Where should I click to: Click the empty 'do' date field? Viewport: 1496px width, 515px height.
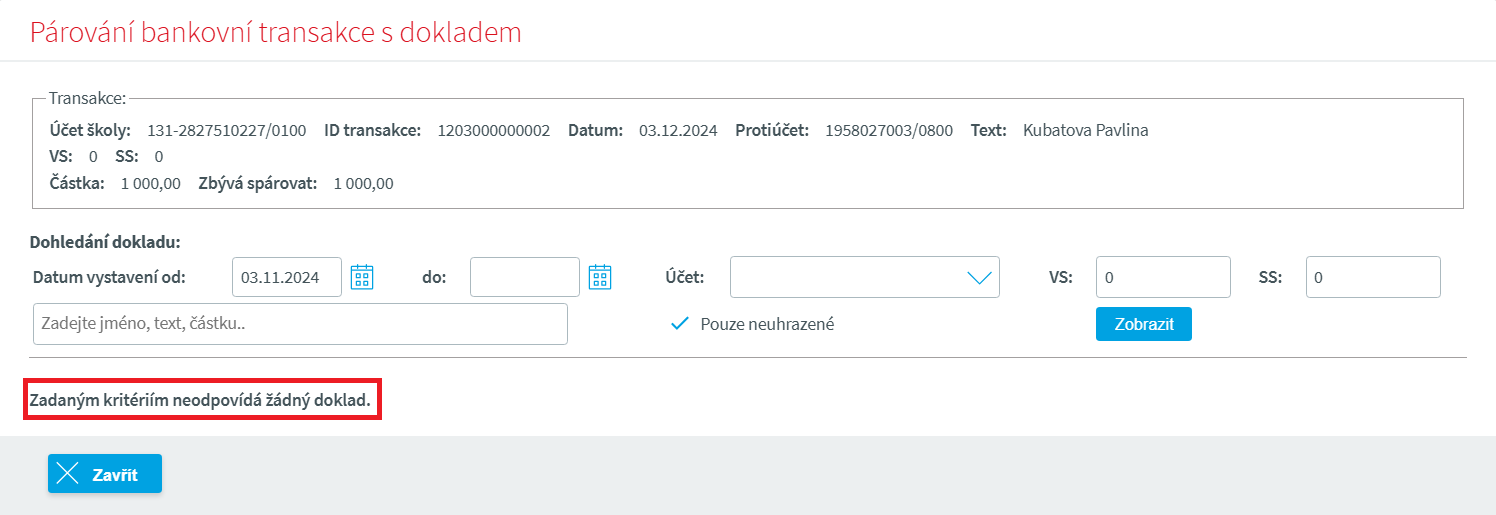(x=524, y=278)
